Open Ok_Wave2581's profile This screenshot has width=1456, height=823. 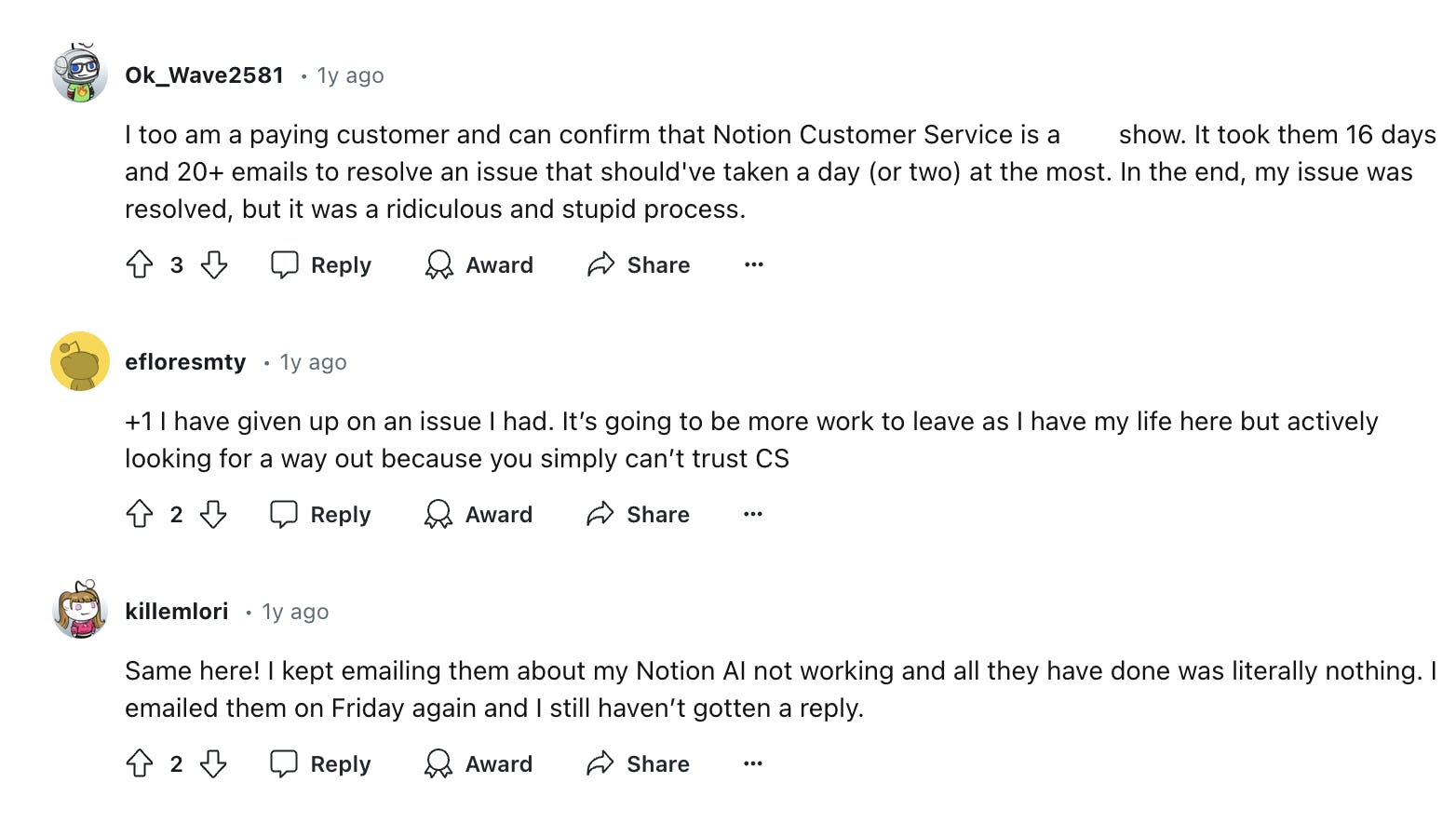[205, 75]
